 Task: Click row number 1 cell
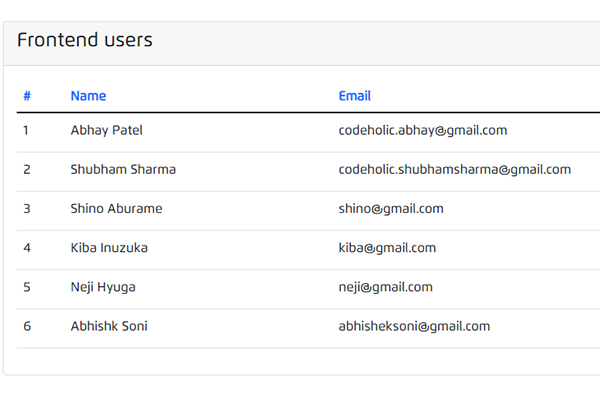pos(26,131)
